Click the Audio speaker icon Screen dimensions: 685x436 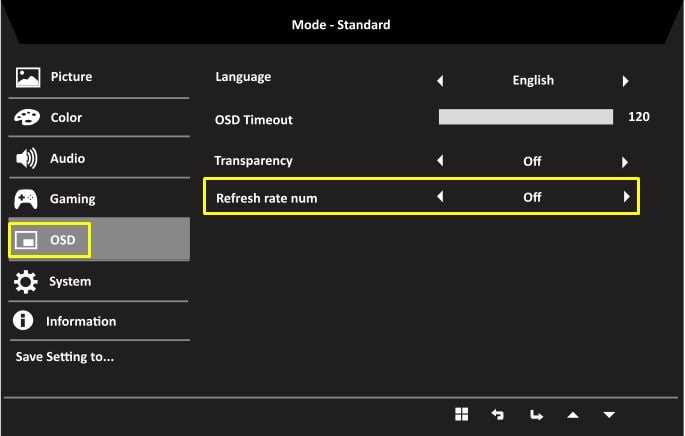27,158
